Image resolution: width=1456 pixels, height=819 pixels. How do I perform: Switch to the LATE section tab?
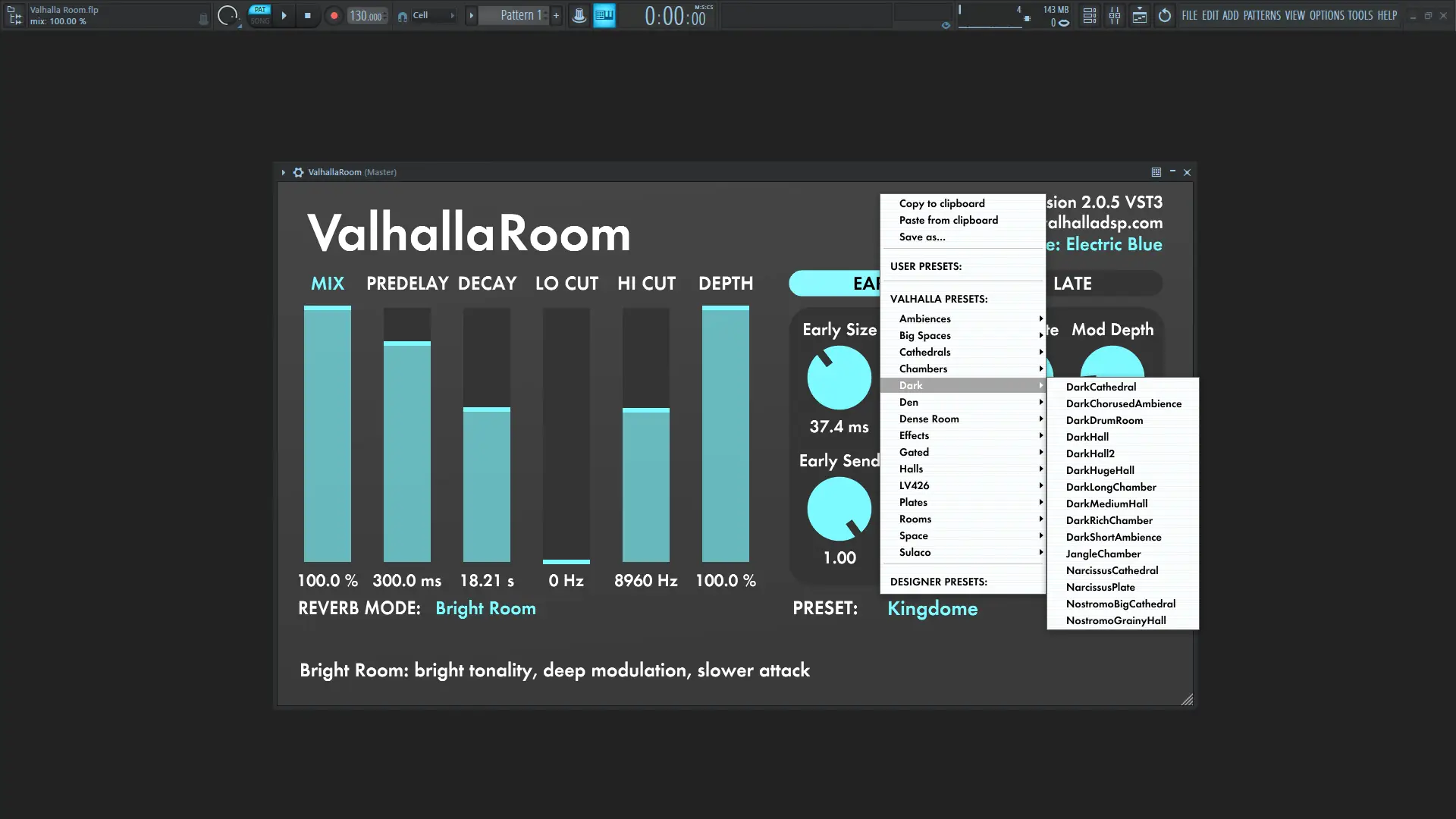(1072, 283)
